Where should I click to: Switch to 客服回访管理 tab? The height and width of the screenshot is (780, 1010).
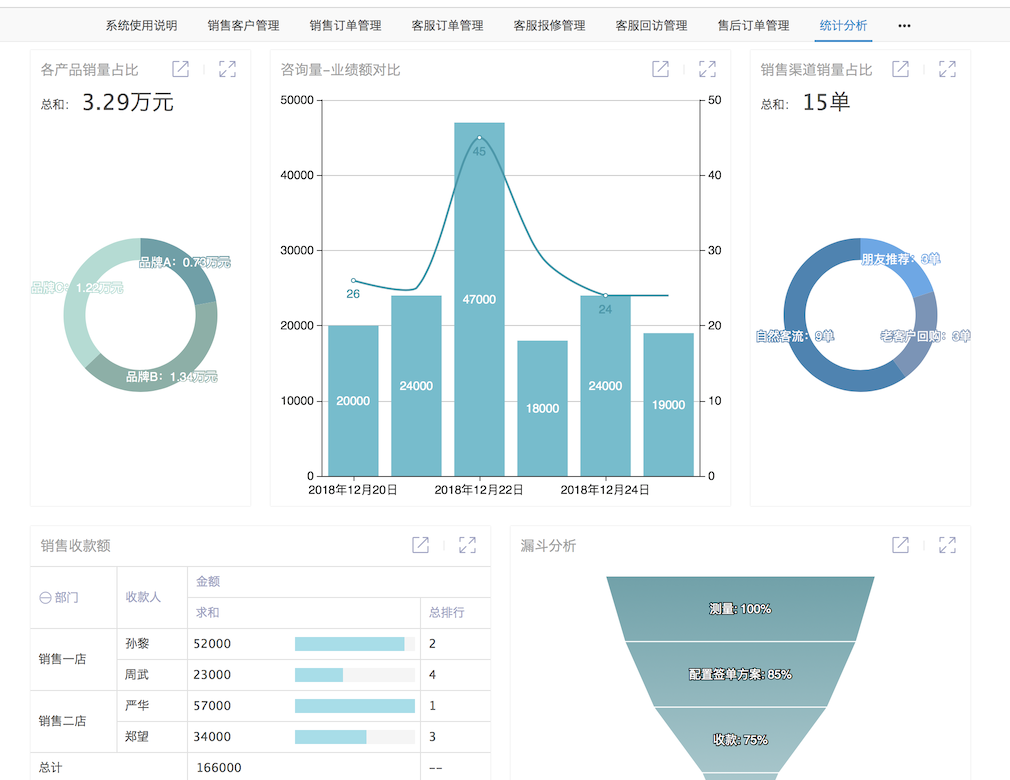pyautogui.click(x=651, y=26)
